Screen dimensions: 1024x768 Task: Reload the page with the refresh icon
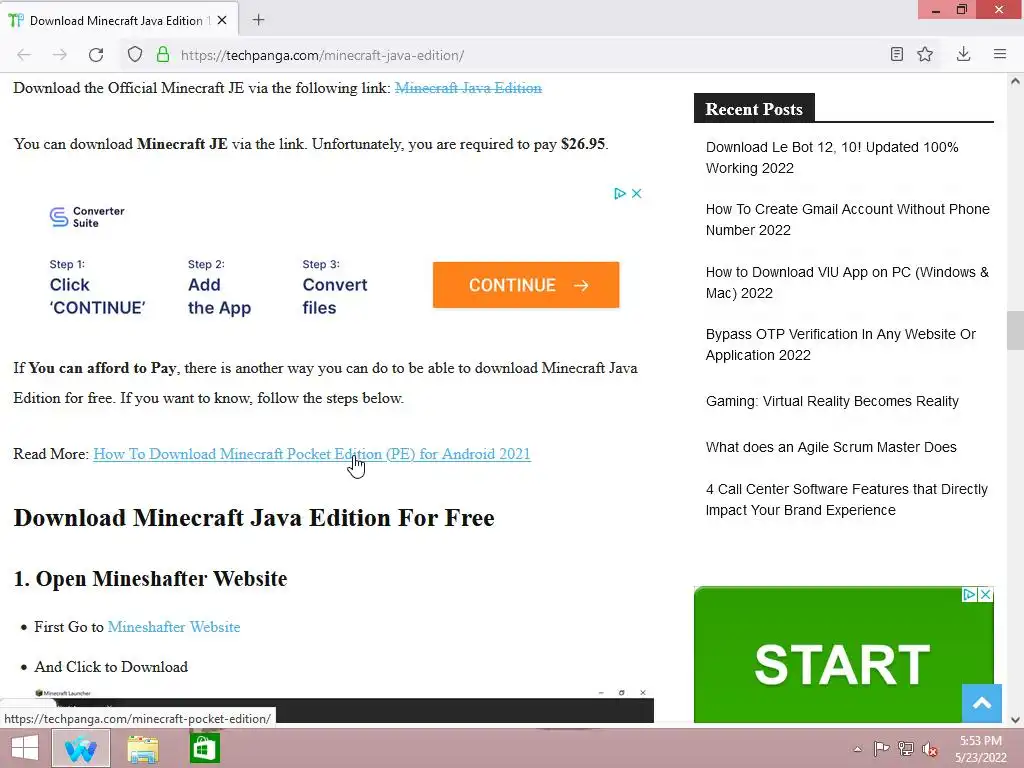[96, 55]
